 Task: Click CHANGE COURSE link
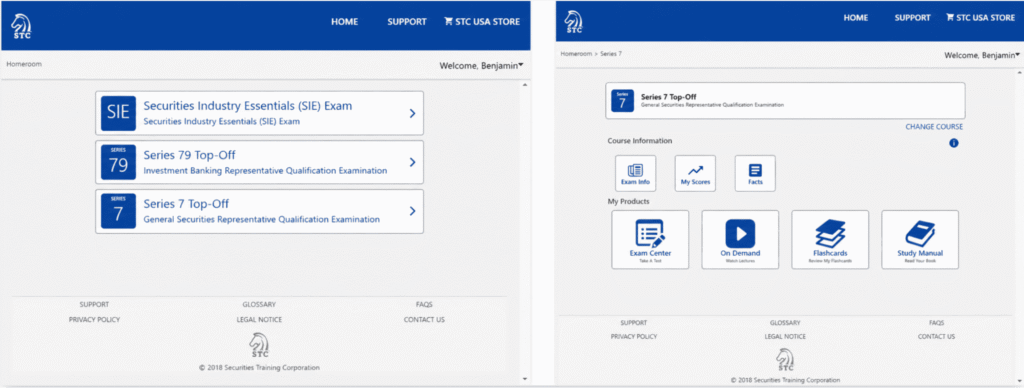[x=934, y=127]
